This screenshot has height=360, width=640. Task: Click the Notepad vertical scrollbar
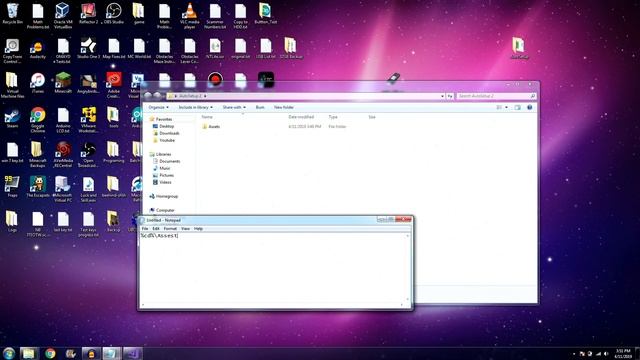click(407, 268)
